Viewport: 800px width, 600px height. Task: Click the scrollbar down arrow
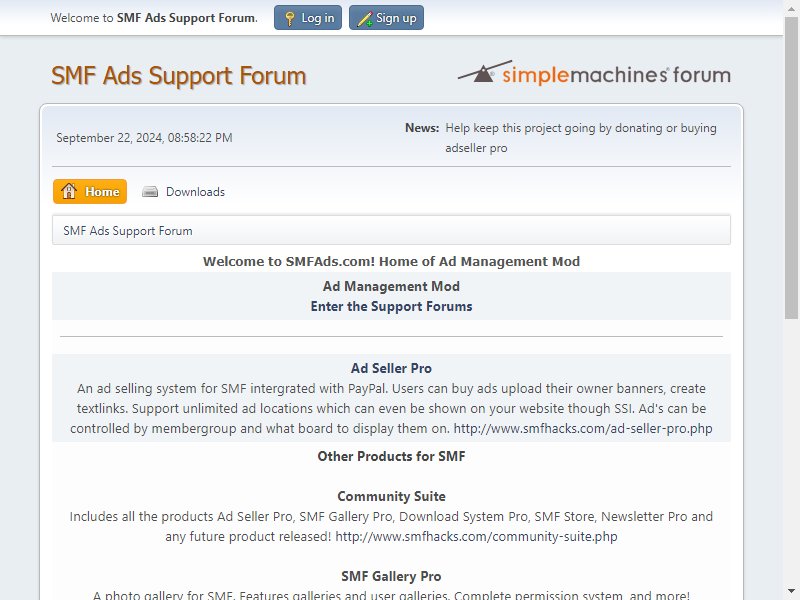click(x=791, y=592)
